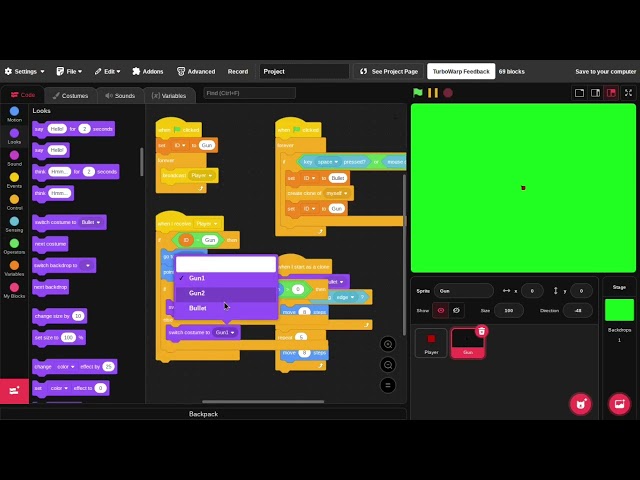Open the My Blocks category

14,291
